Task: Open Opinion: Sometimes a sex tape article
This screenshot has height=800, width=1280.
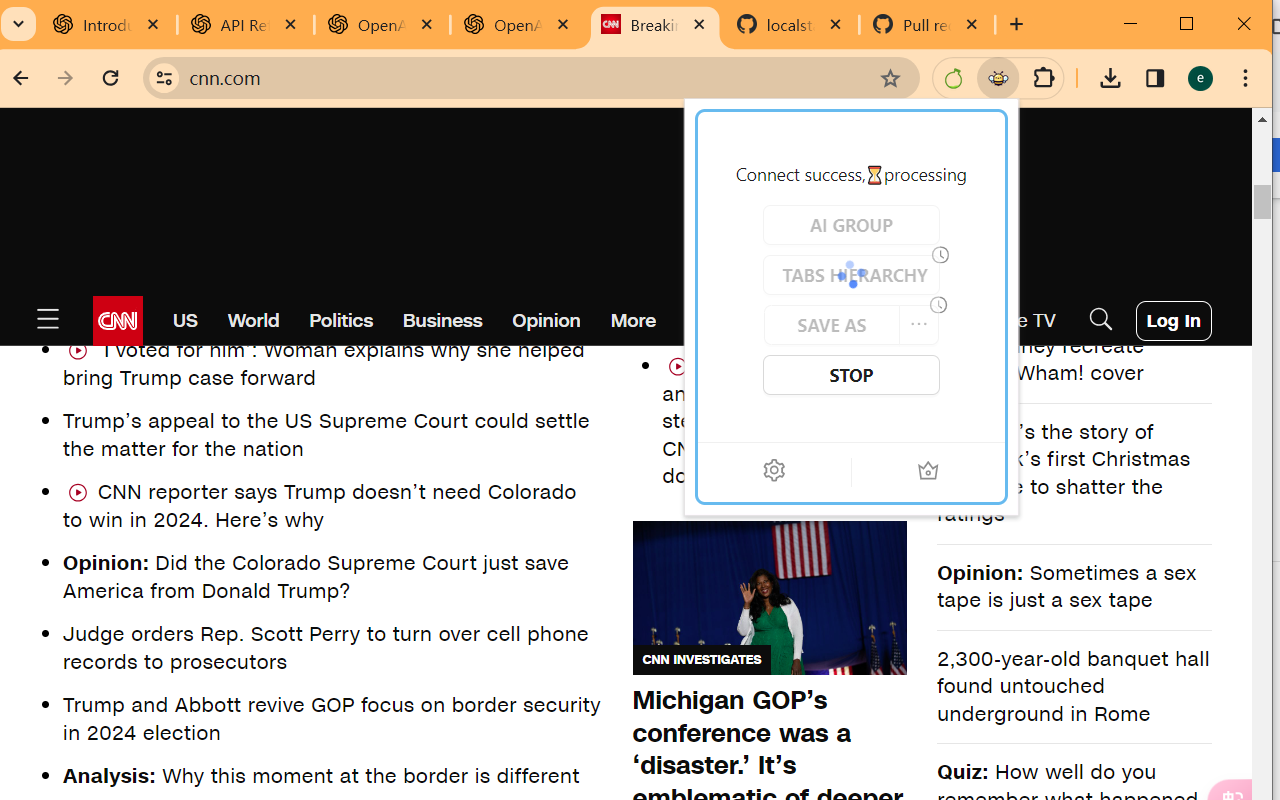Action: [x=1067, y=586]
